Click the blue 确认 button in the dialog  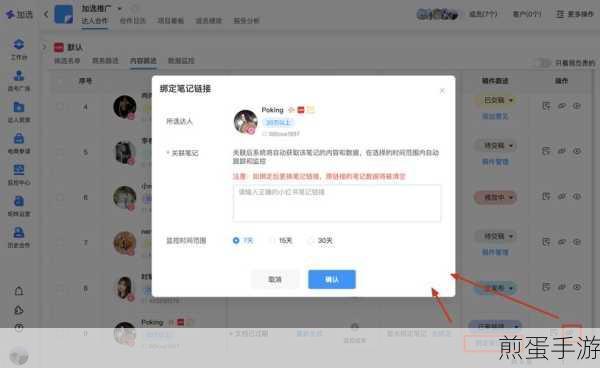[332, 279]
